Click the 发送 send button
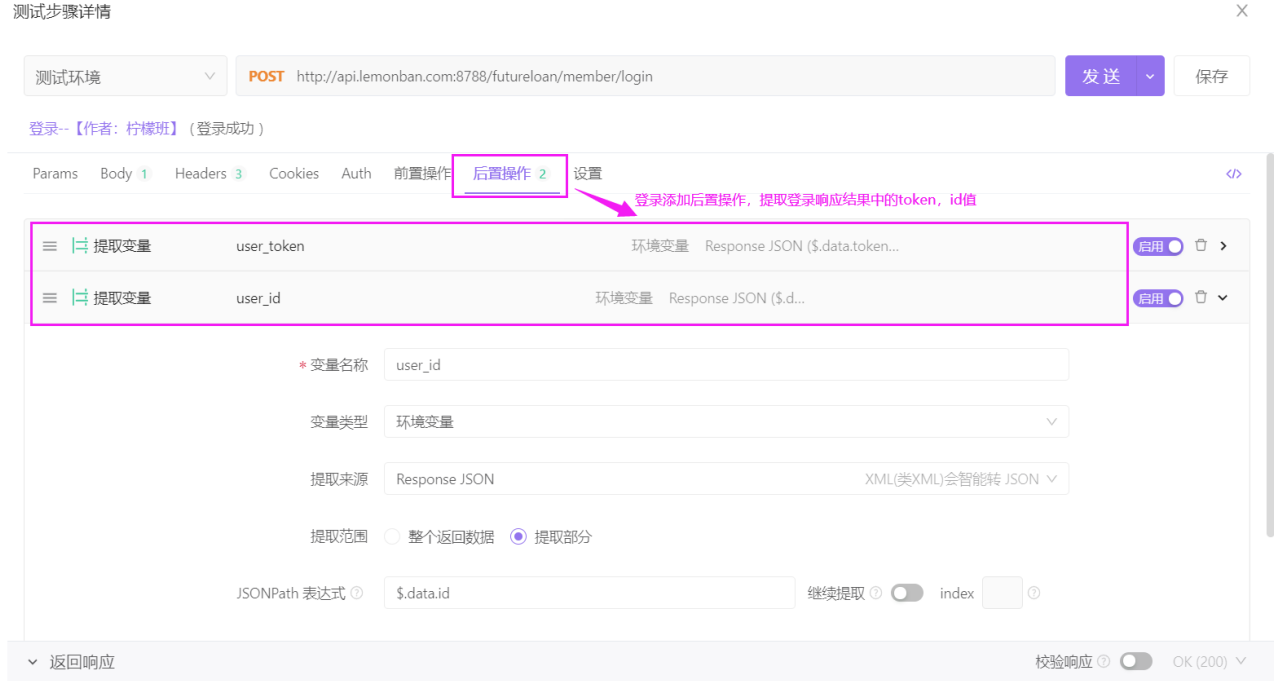 point(1100,75)
